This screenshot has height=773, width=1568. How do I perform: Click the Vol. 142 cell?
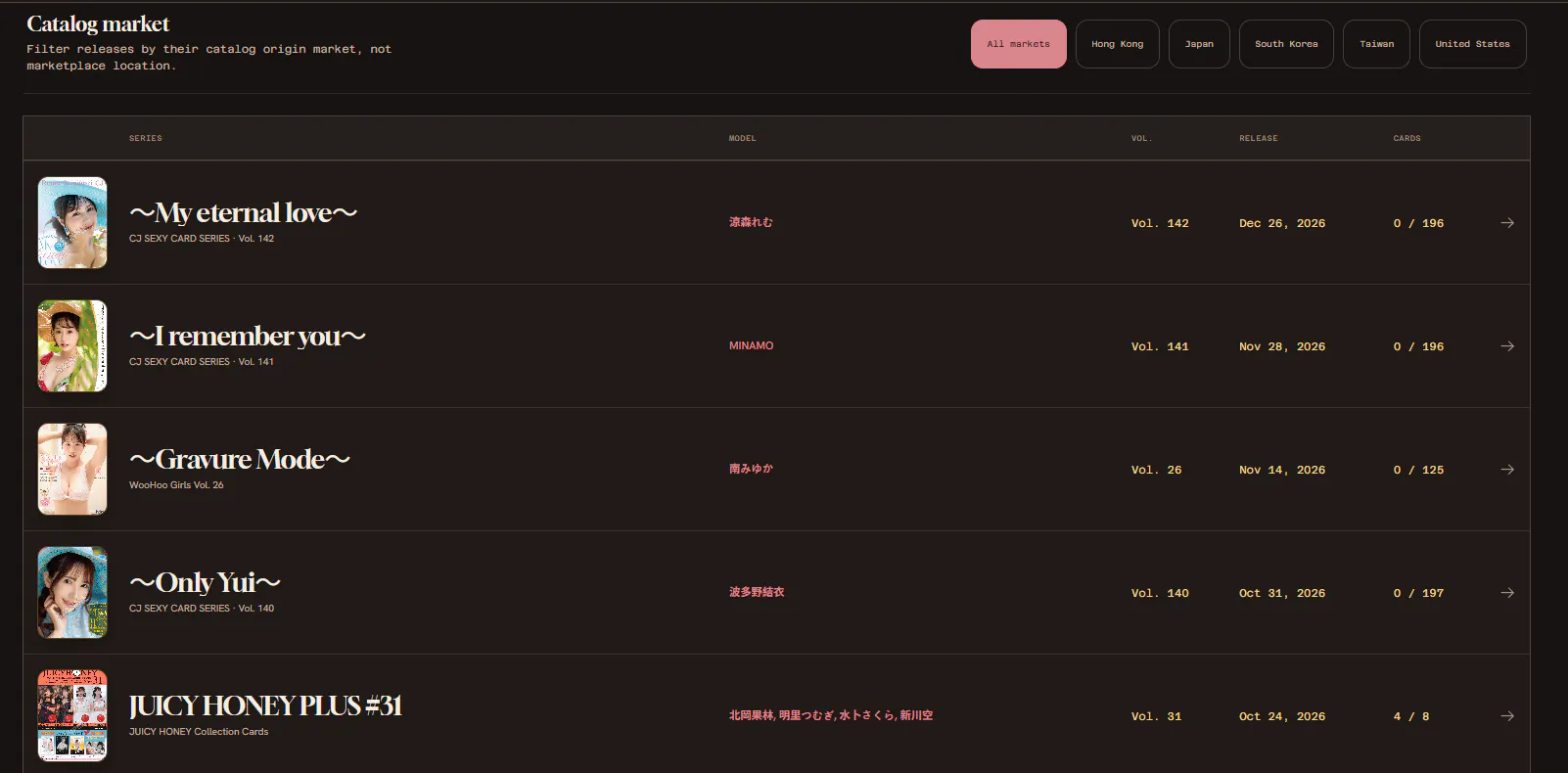[x=1160, y=223]
